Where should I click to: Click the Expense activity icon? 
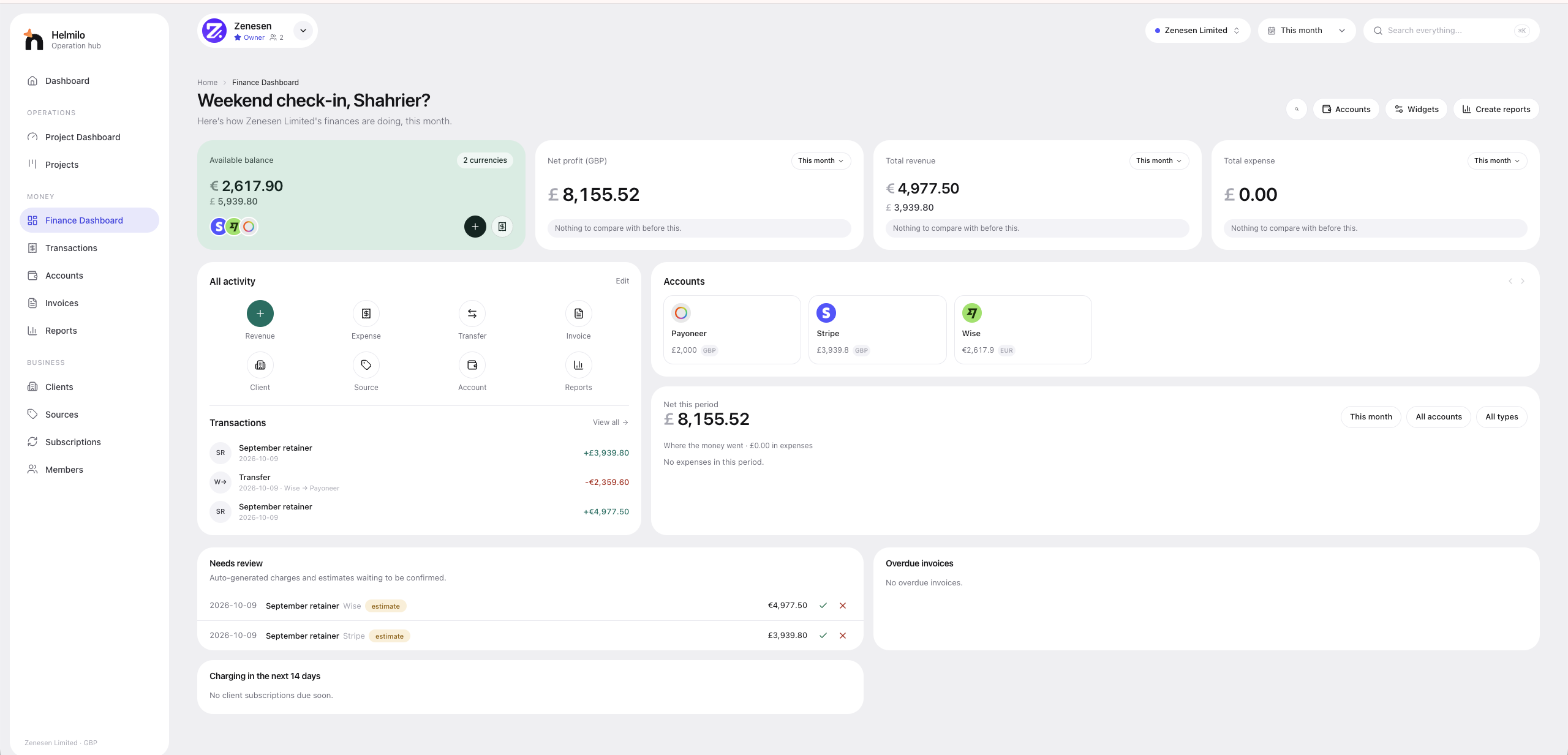point(366,314)
